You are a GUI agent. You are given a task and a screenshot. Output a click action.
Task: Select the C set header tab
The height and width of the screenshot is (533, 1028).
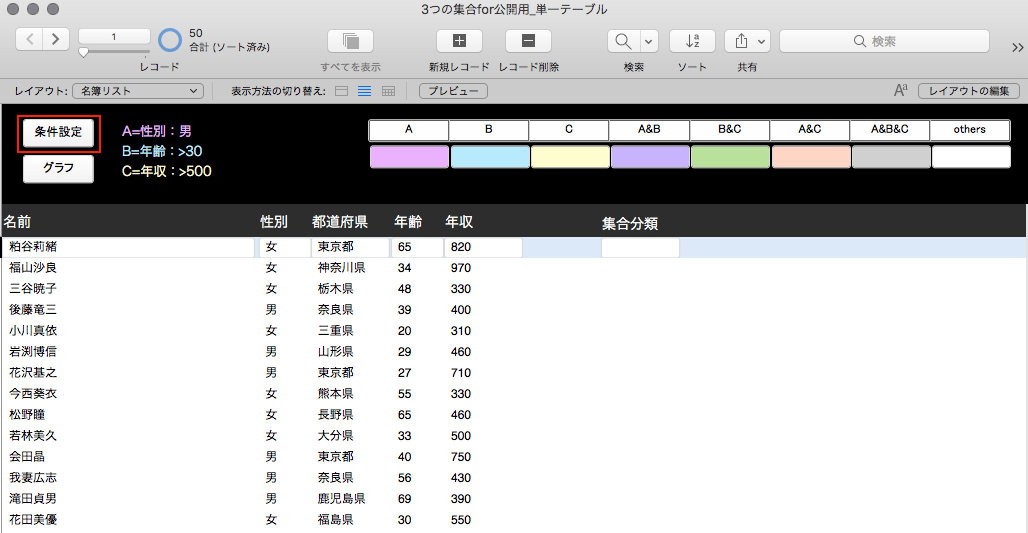pyautogui.click(x=569, y=130)
